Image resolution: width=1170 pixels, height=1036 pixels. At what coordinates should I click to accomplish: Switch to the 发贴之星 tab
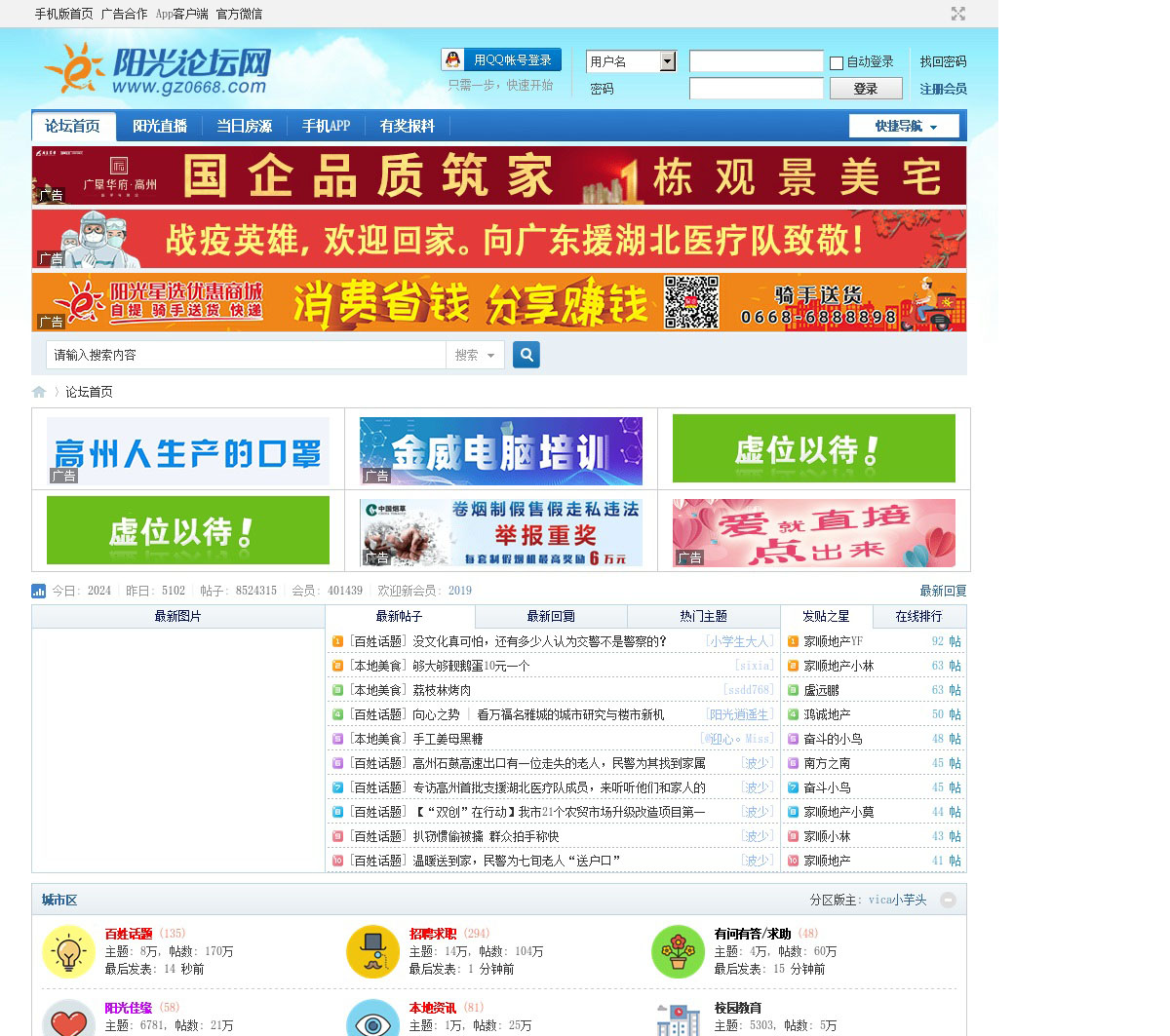(826, 616)
